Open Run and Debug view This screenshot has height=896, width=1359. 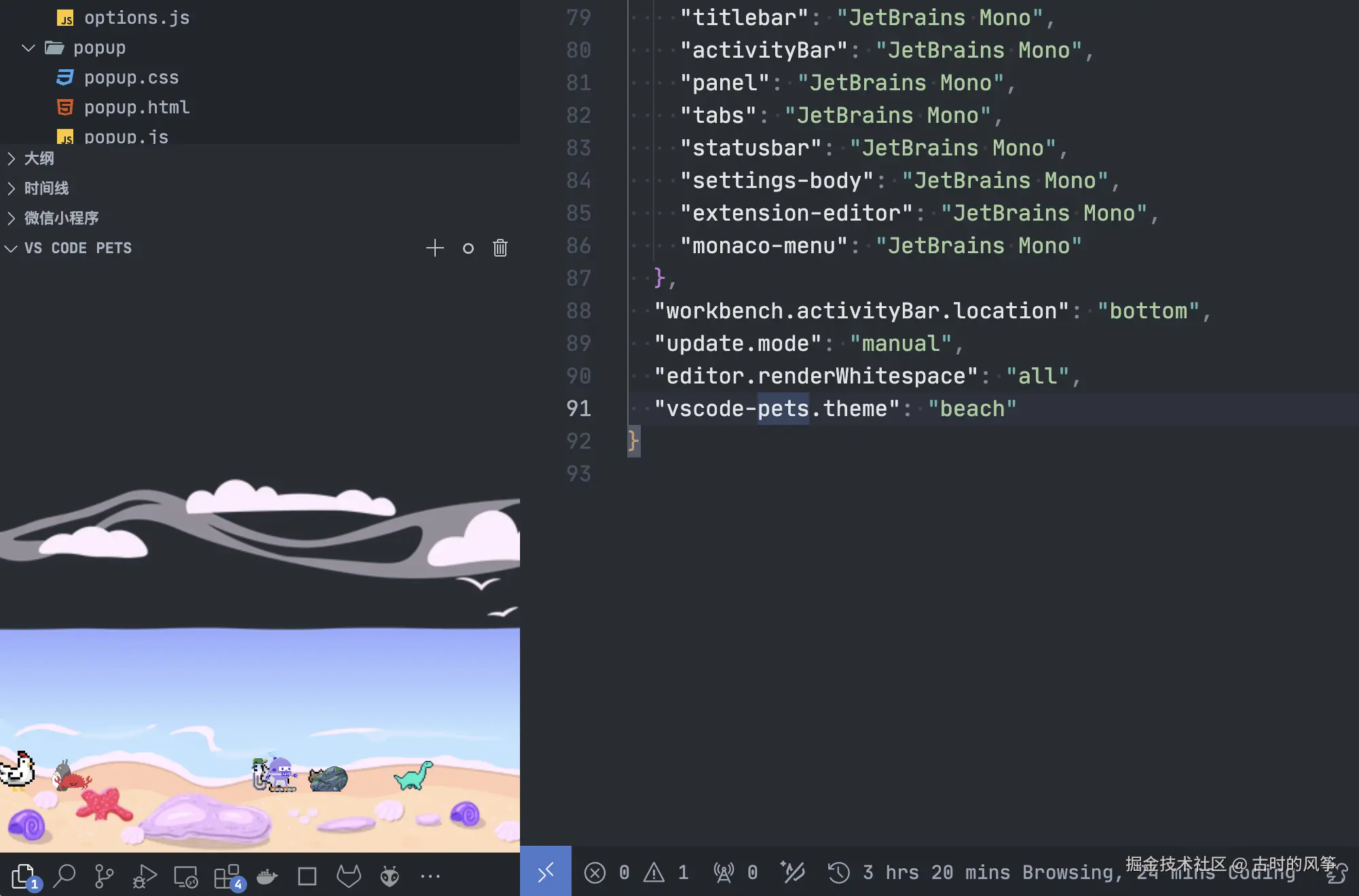click(x=145, y=876)
